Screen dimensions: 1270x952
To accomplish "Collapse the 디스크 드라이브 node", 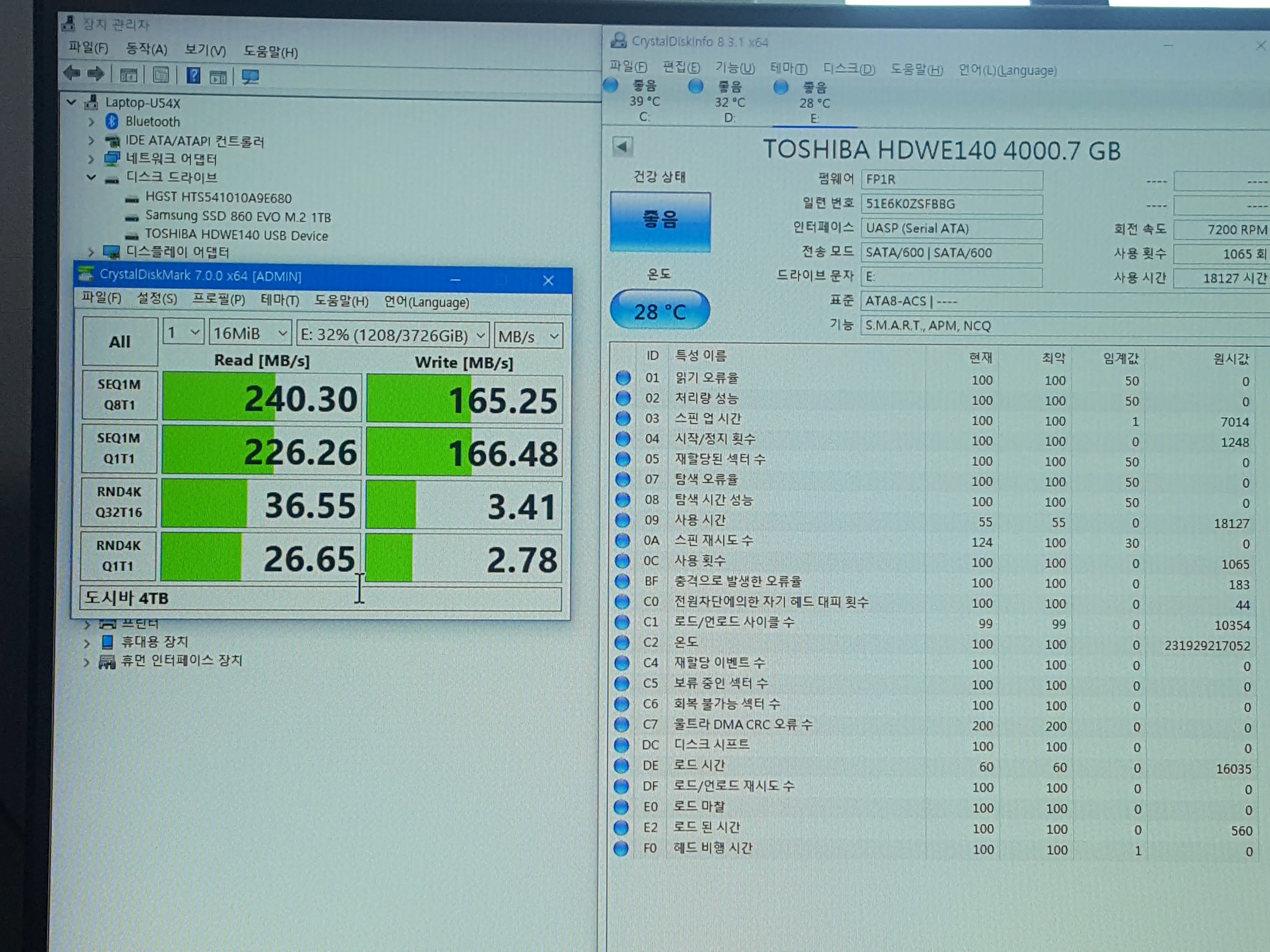I will [91, 177].
